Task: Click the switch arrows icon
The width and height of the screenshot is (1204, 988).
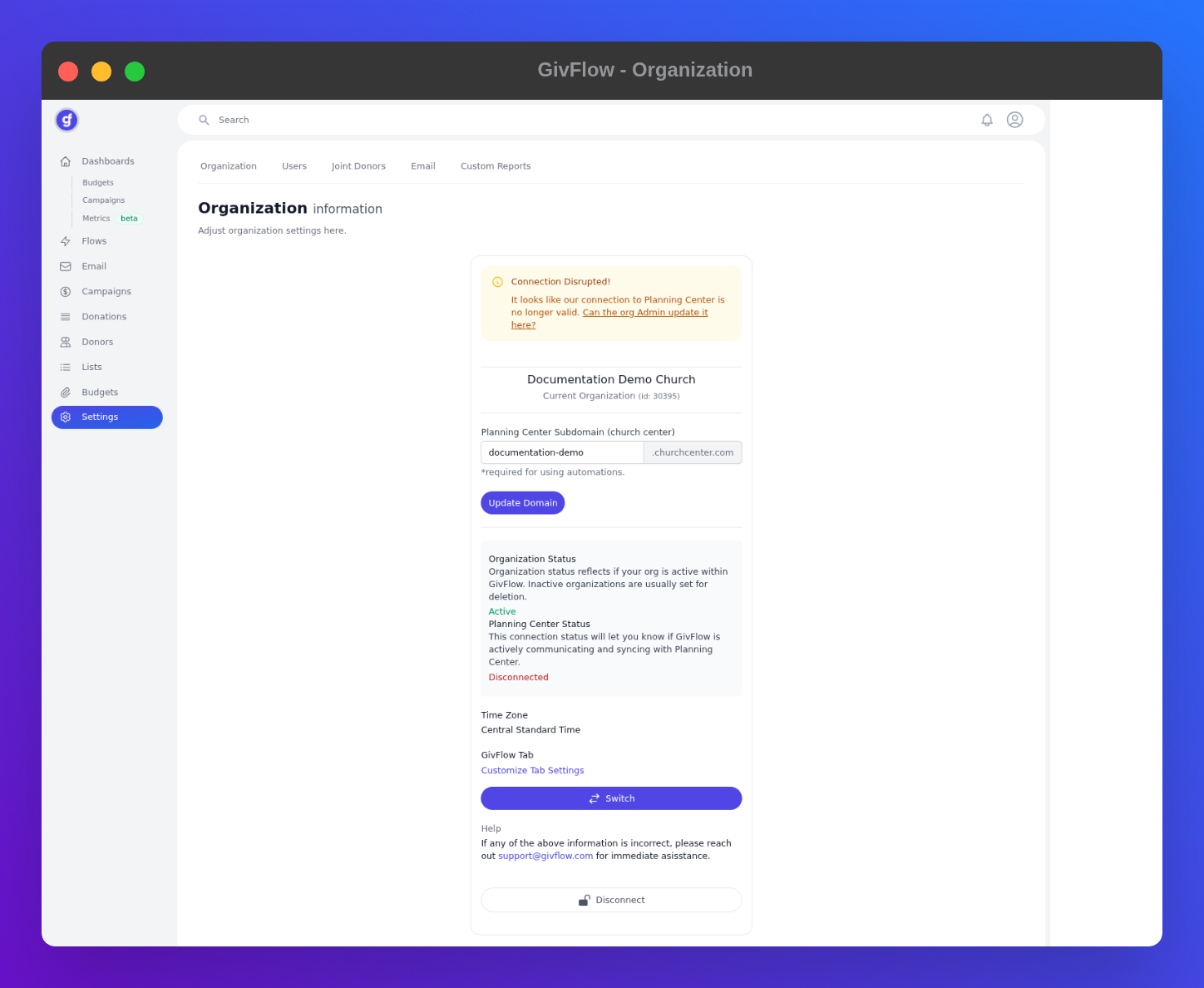Action: 595,798
